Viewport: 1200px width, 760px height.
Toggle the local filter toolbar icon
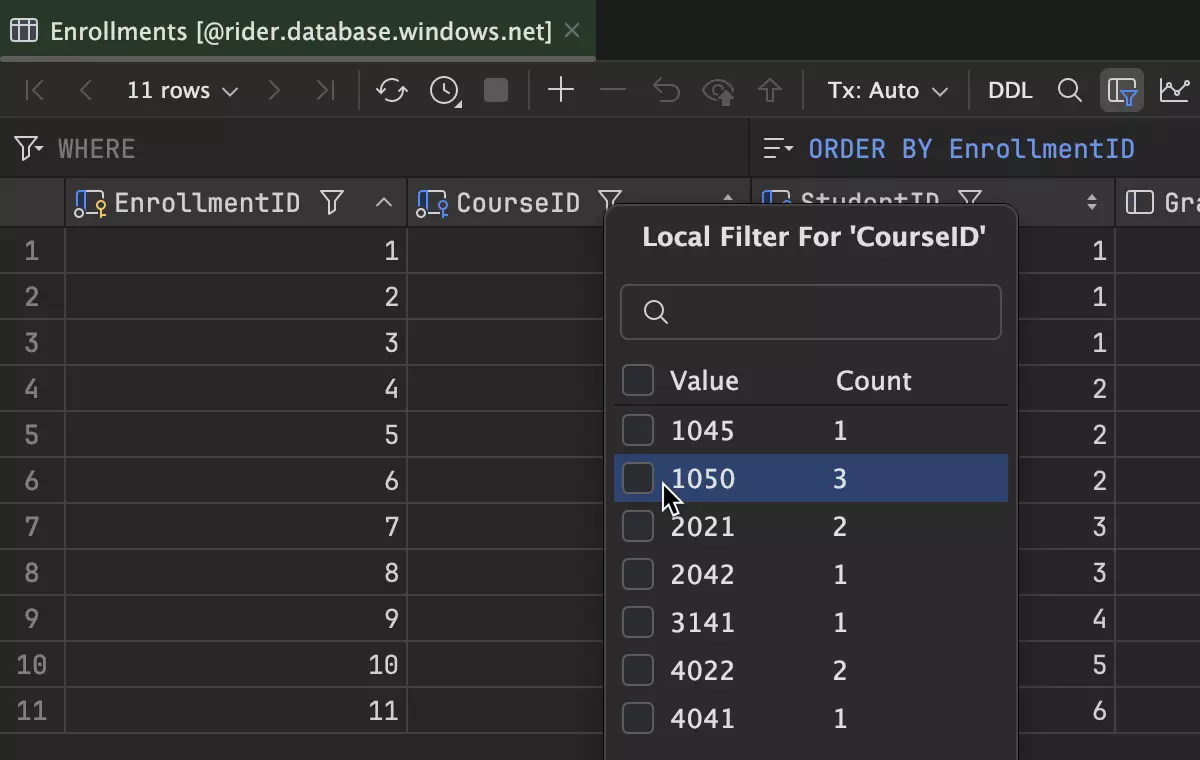click(x=1122, y=91)
